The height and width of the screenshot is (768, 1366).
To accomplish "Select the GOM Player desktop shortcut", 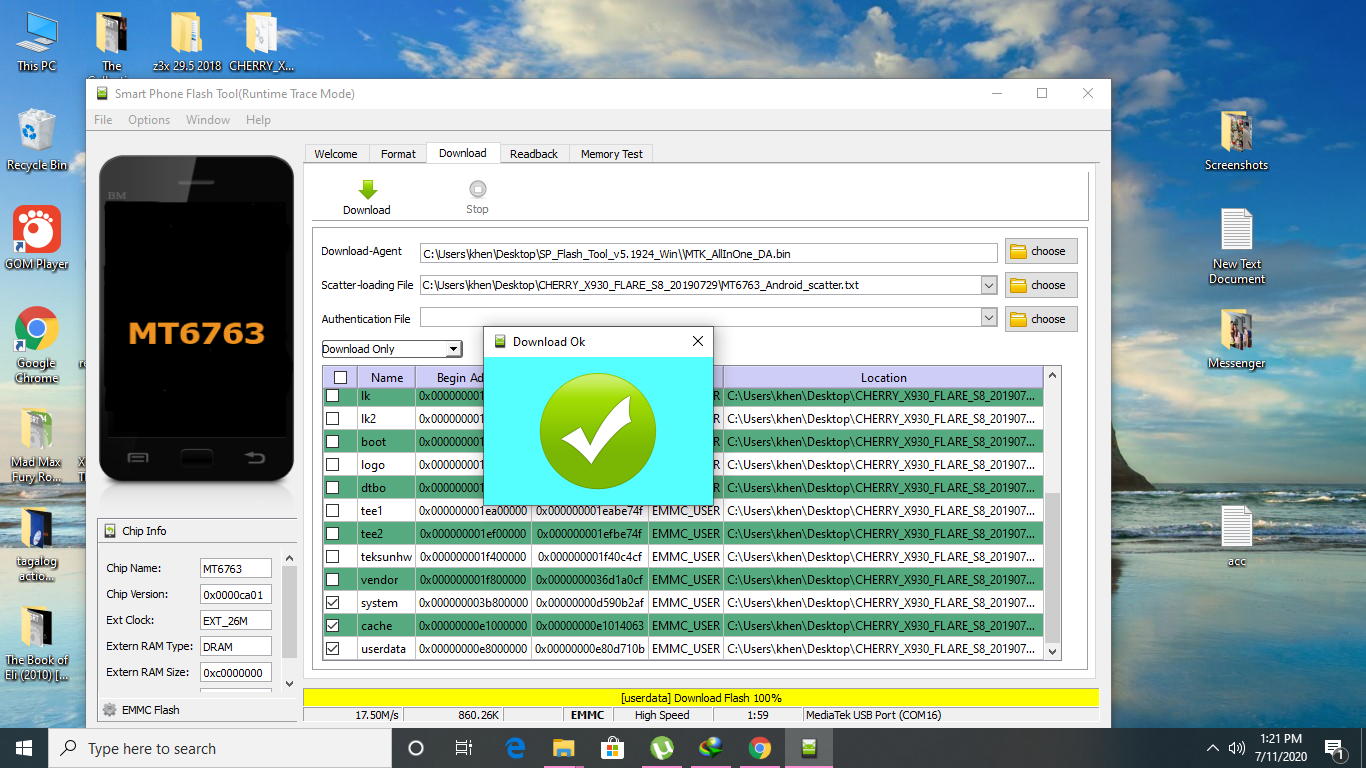I will [37, 238].
